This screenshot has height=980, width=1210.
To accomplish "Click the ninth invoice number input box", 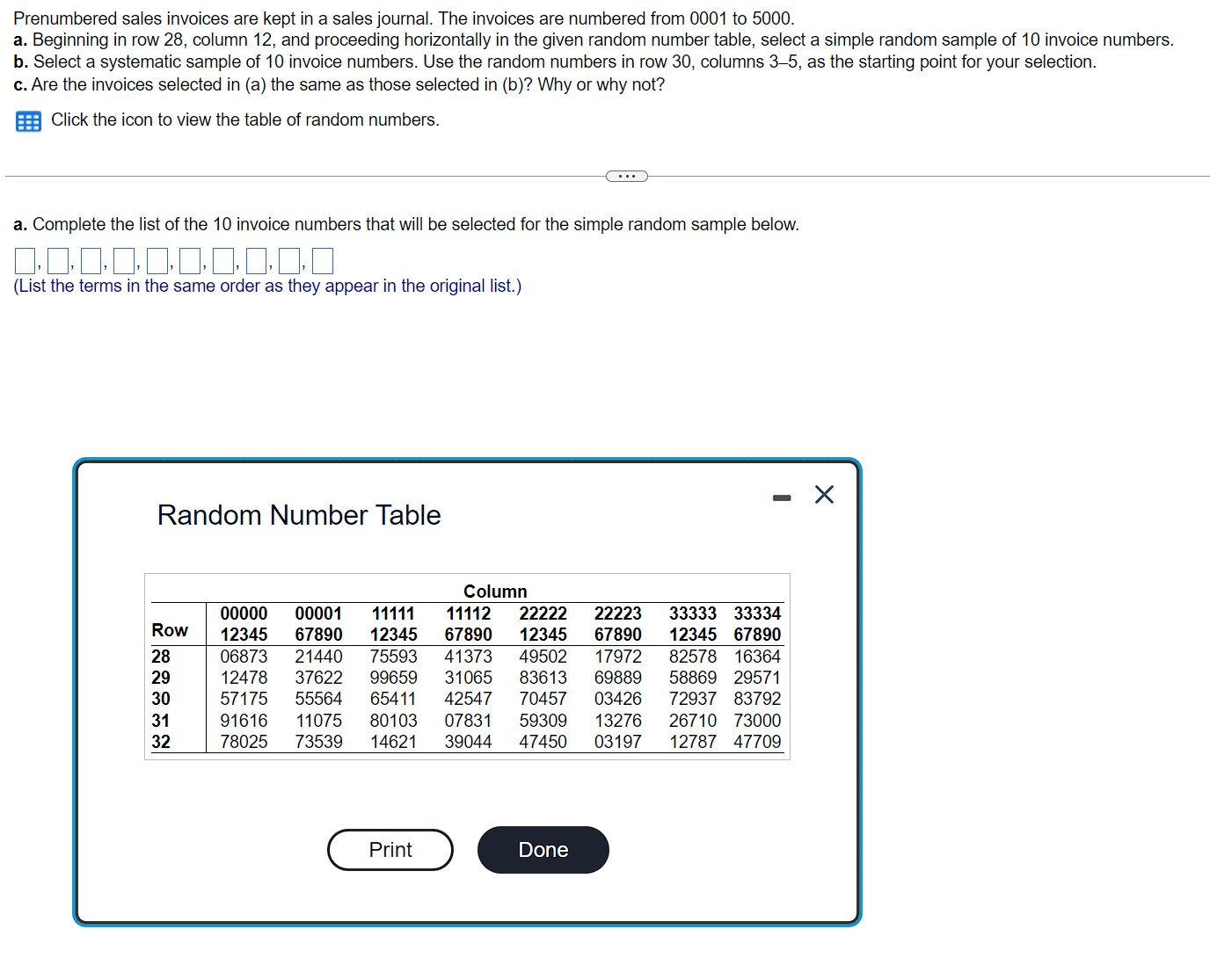I will [289, 261].
